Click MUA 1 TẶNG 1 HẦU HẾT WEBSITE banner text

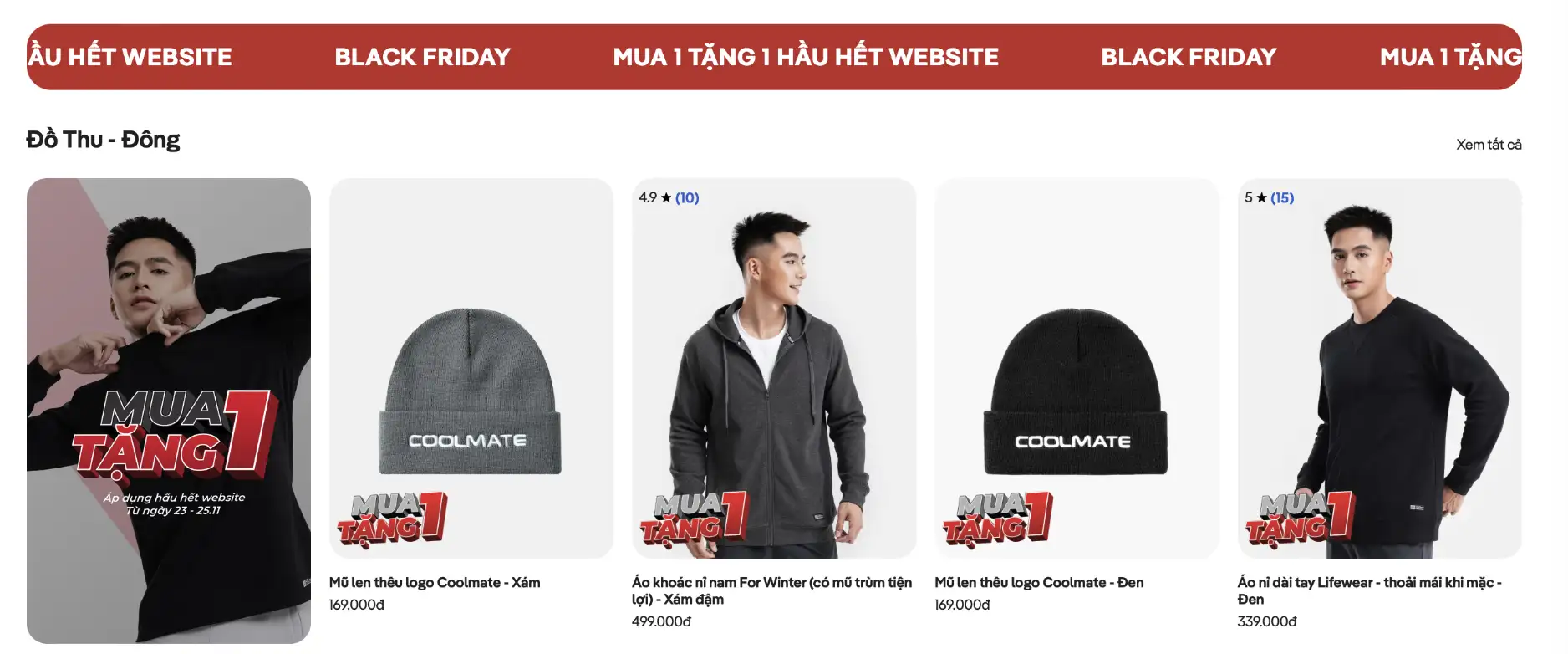[x=806, y=57]
